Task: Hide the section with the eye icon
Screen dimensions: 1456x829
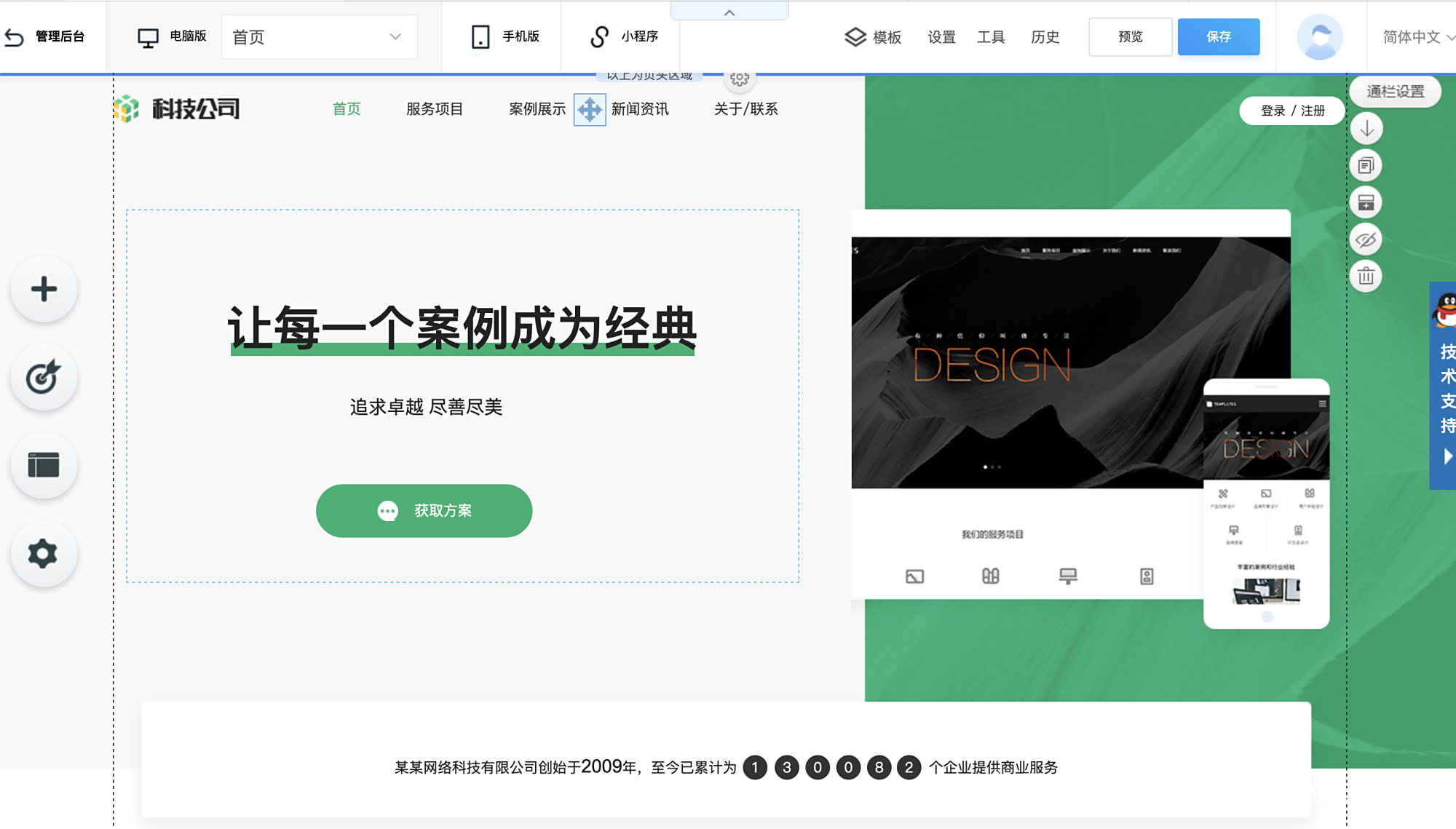Action: pyautogui.click(x=1366, y=239)
